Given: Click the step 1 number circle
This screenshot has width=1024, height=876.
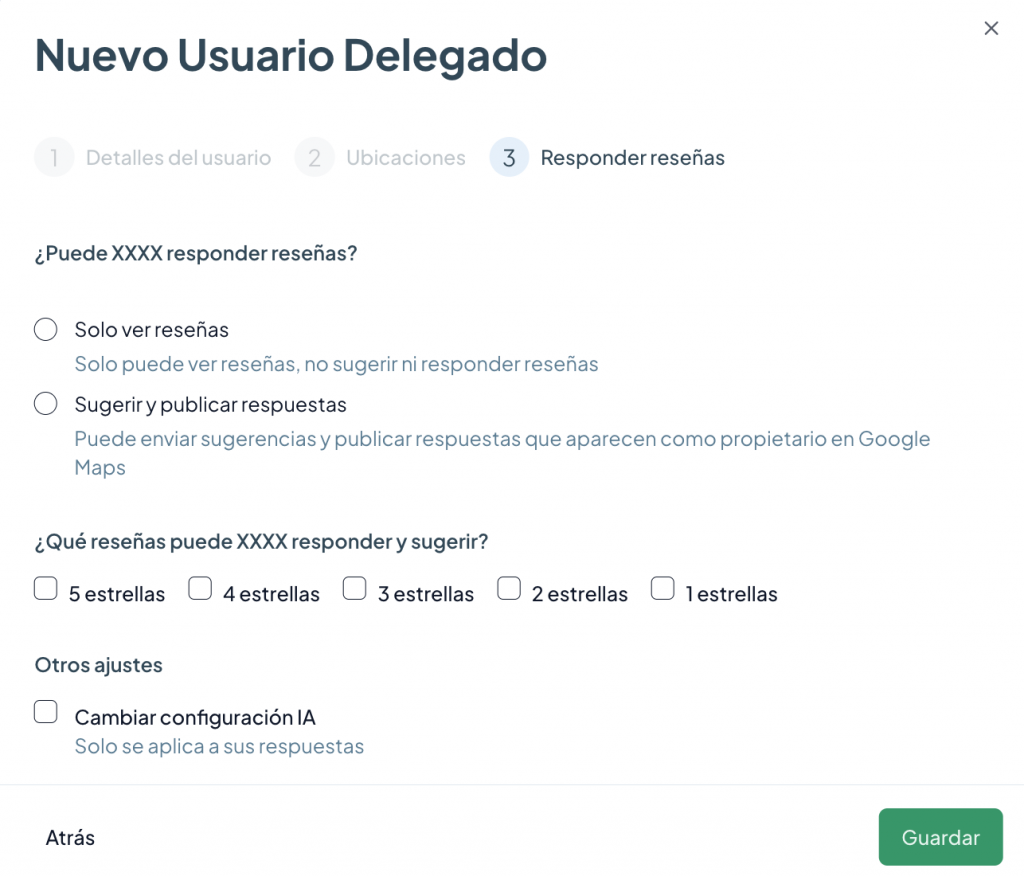Looking at the screenshot, I should [54, 157].
